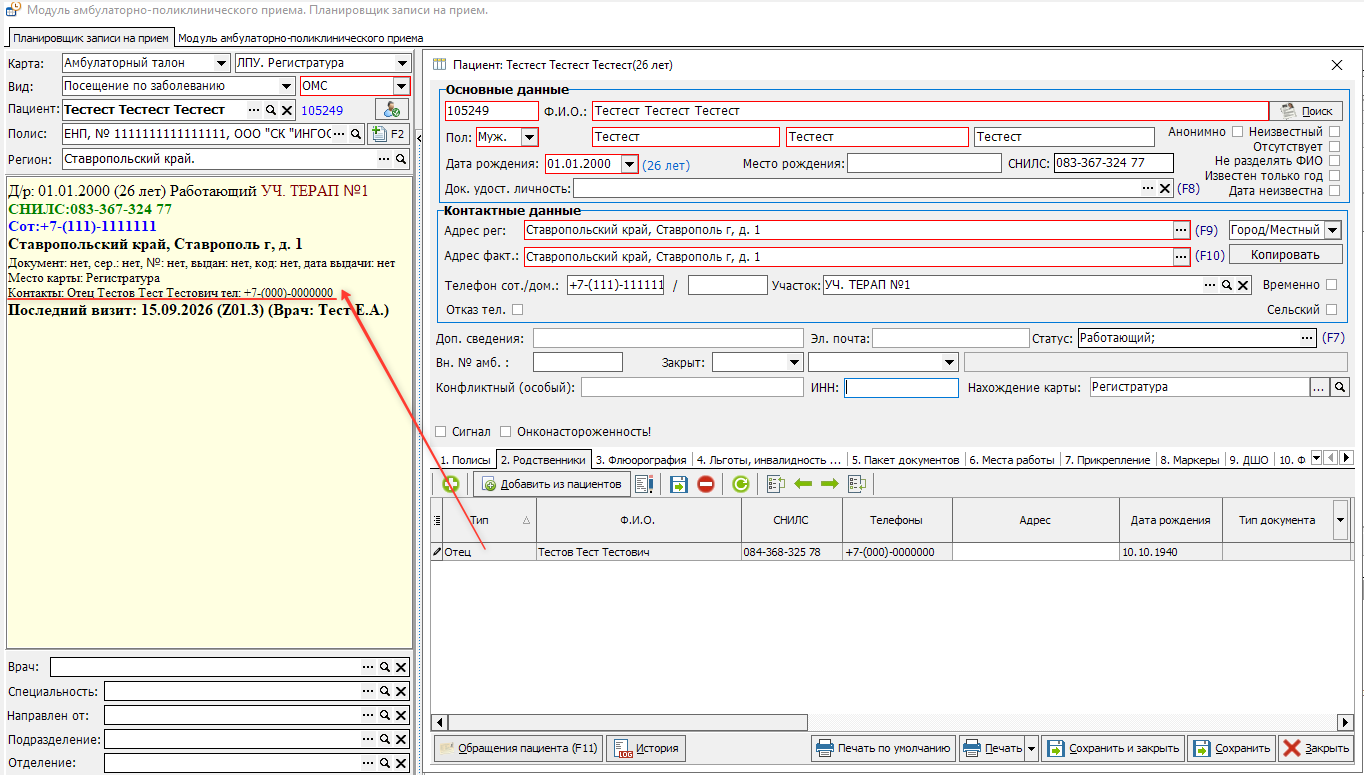This screenshot has width=1364, height=775.
Task: Expand the Карта dropdown showing Амбулаторный талон
Action: (221, 63)
